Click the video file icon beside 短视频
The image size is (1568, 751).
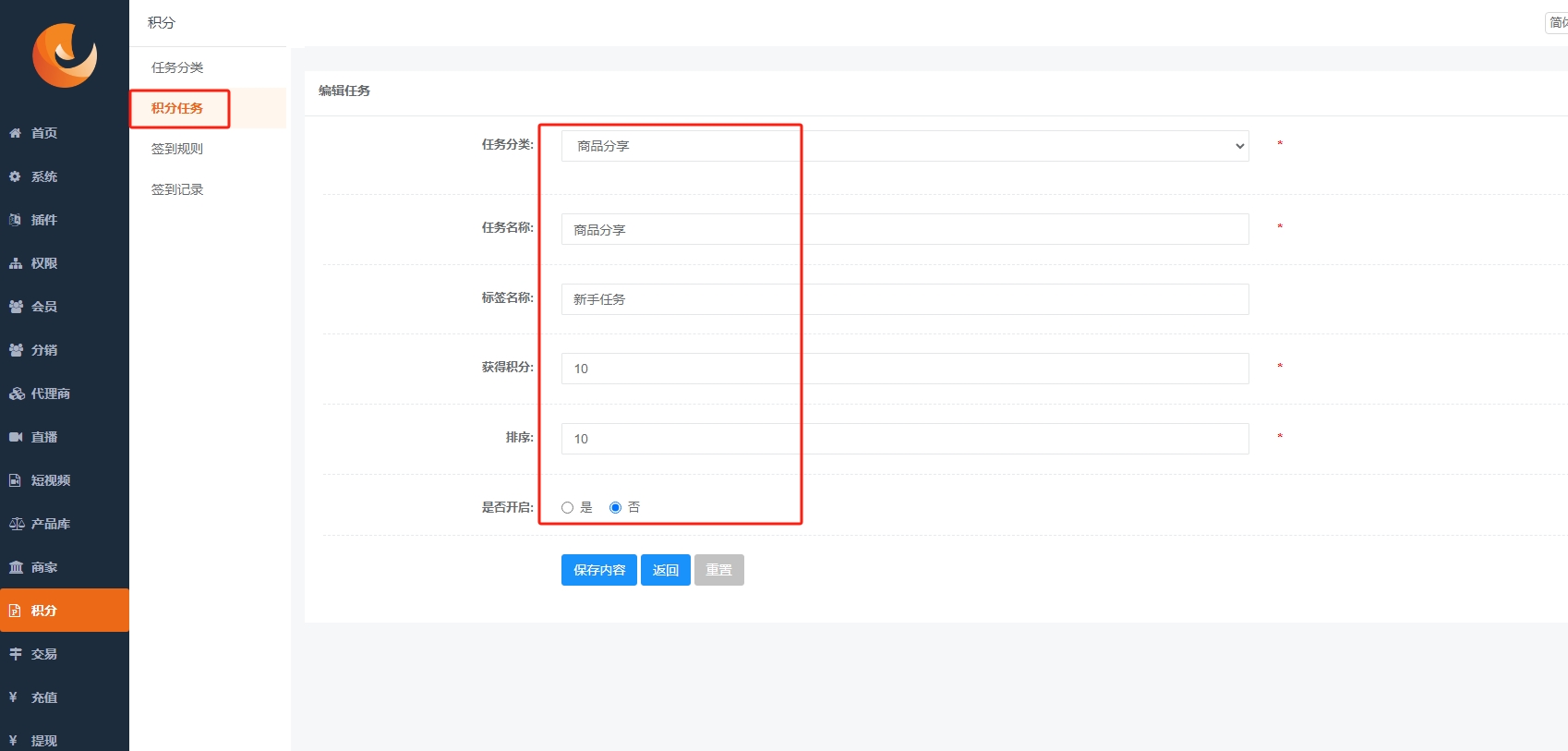pyautogui.click(x=16, y=480)
